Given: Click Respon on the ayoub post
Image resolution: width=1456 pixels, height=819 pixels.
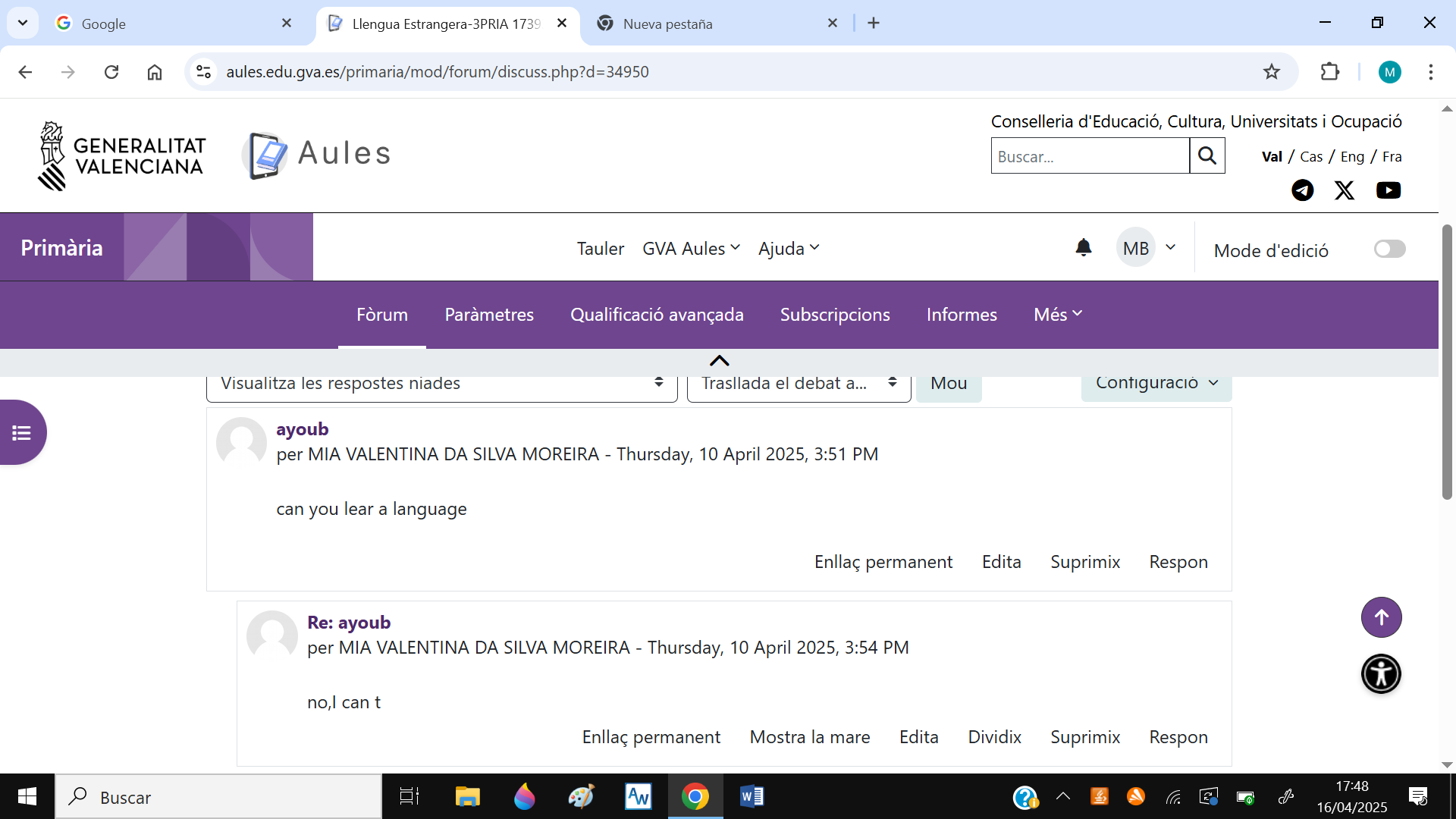Looking at the screenshot, I should (1178, 562).
